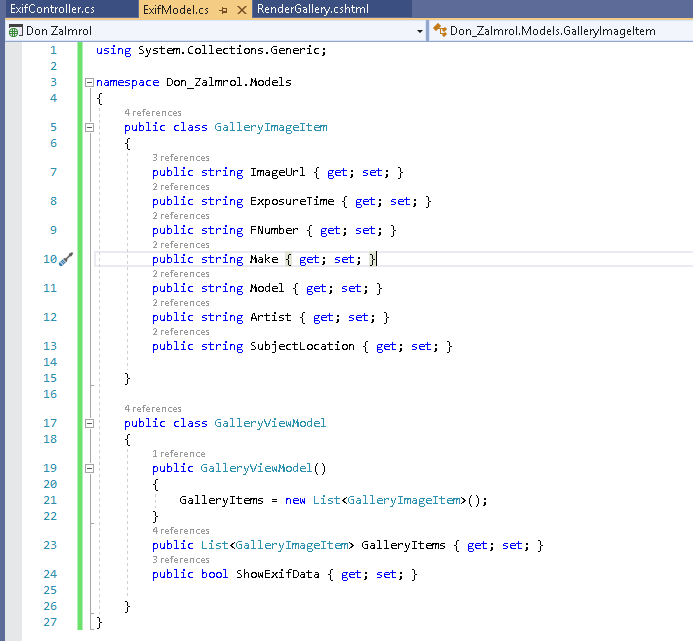Click the project icon beside Don Zalmrol

point(15,31)
